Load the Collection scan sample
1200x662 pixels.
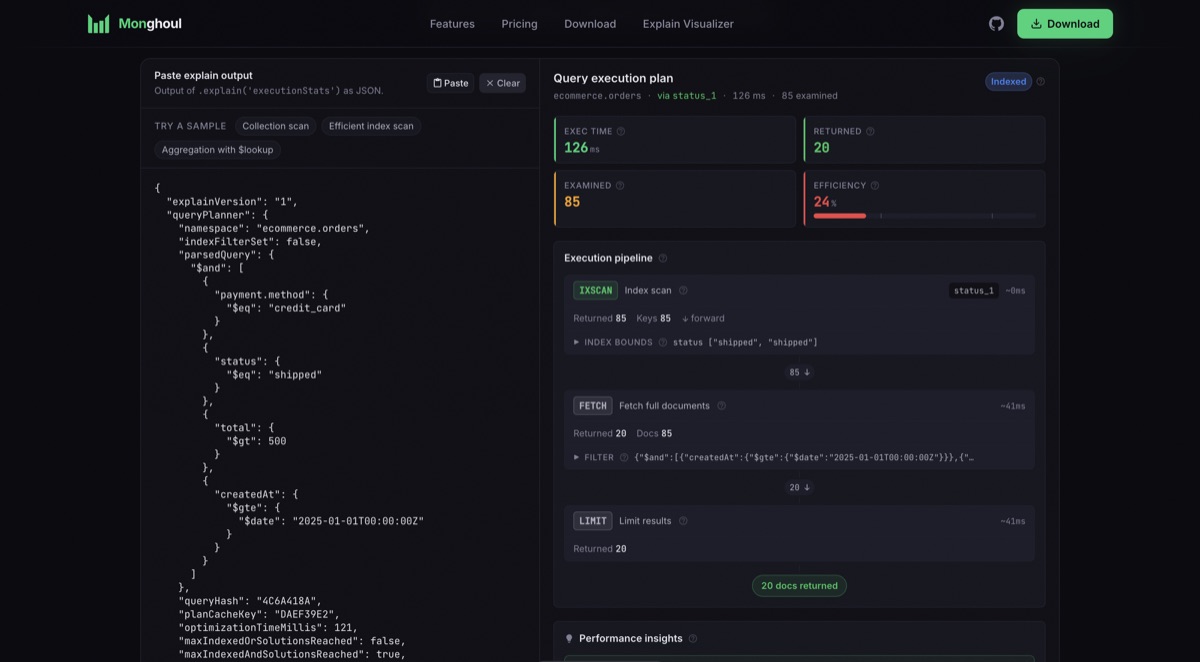[x=276, y=126]
